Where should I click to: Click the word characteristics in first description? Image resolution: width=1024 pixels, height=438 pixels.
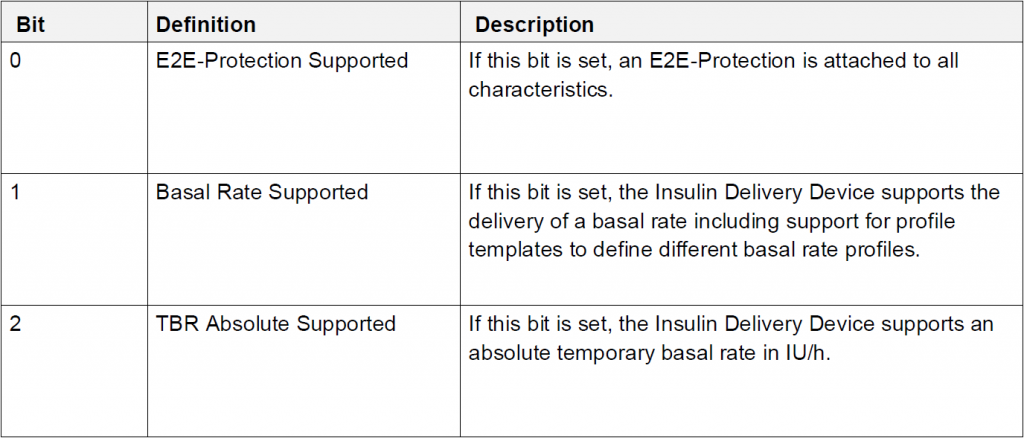[541, 90]
